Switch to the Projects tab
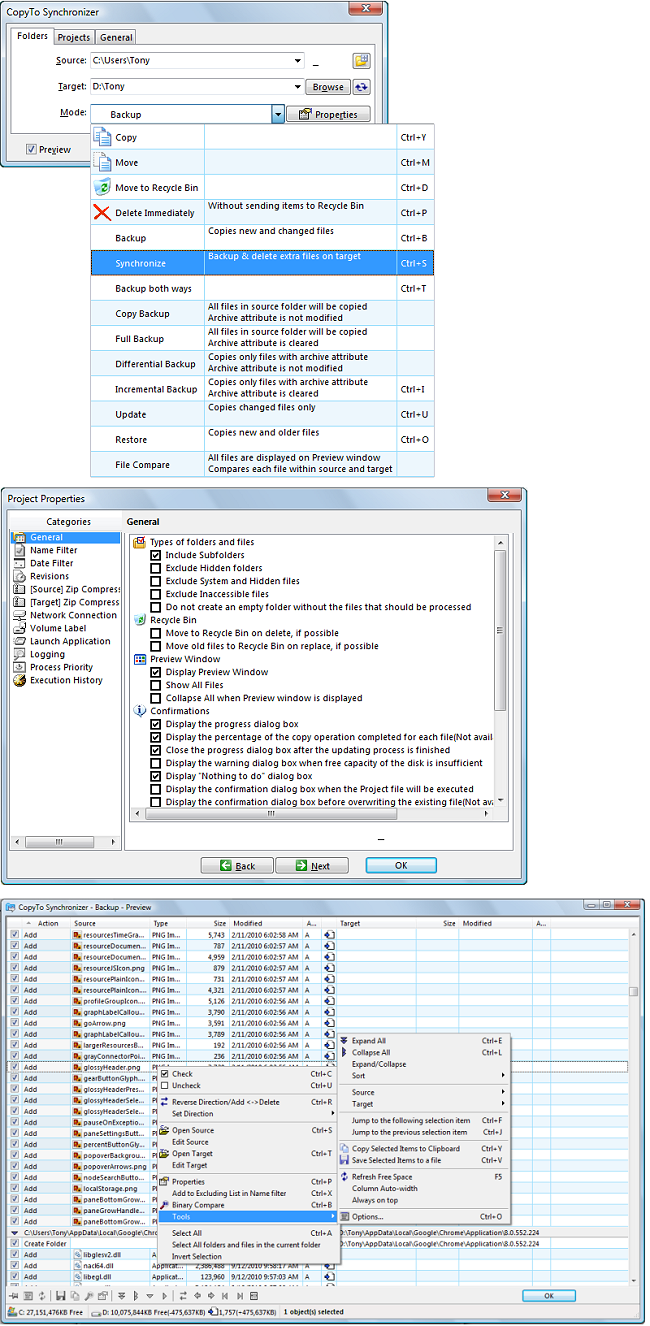 click(73, 37)
